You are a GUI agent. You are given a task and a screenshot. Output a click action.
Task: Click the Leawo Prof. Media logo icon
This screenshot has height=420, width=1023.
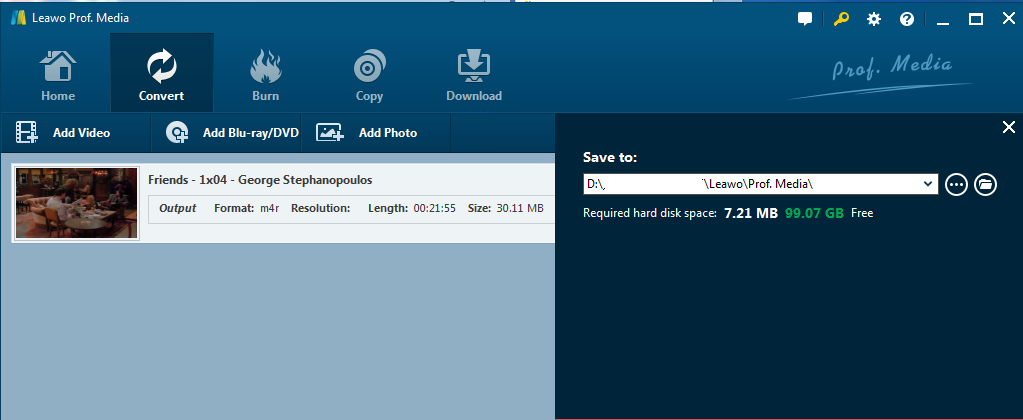click(18, 18)
